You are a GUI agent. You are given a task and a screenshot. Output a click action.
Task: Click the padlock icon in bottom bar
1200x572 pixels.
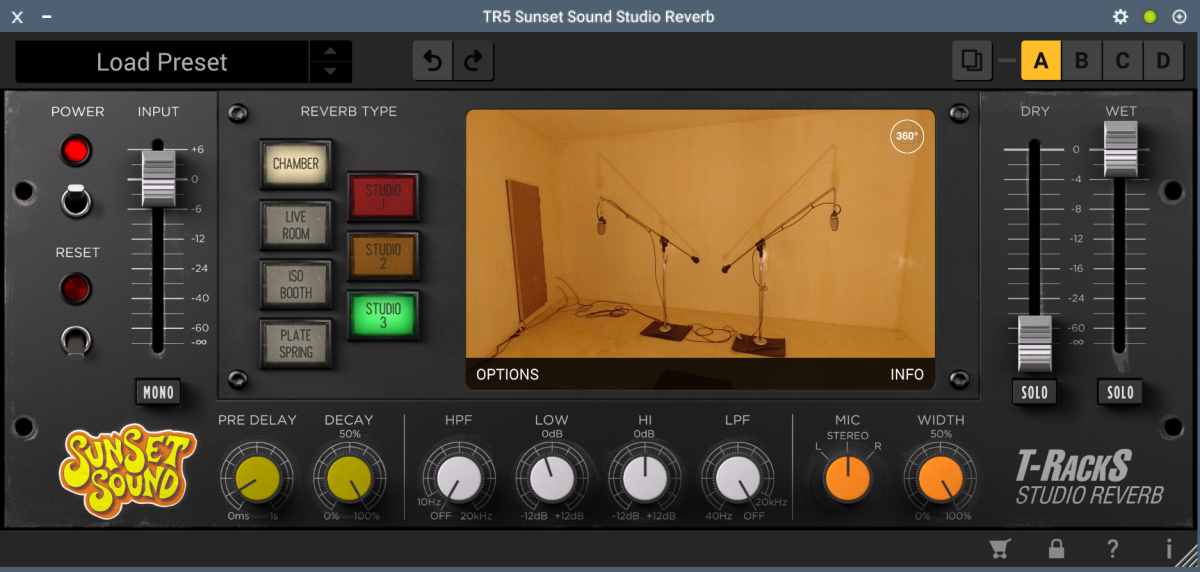1056,548
